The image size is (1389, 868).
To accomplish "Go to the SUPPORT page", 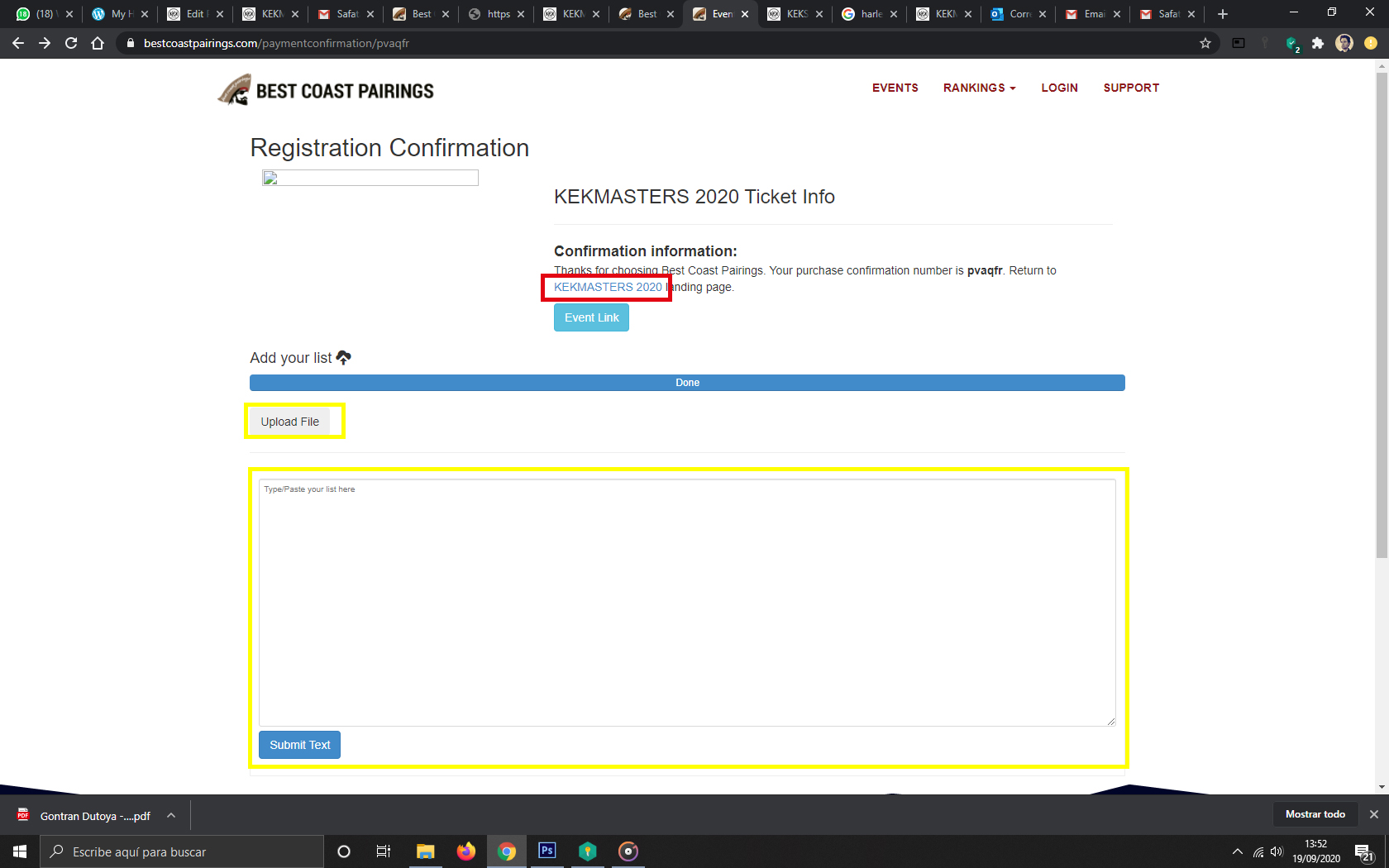I will 1130,88.
